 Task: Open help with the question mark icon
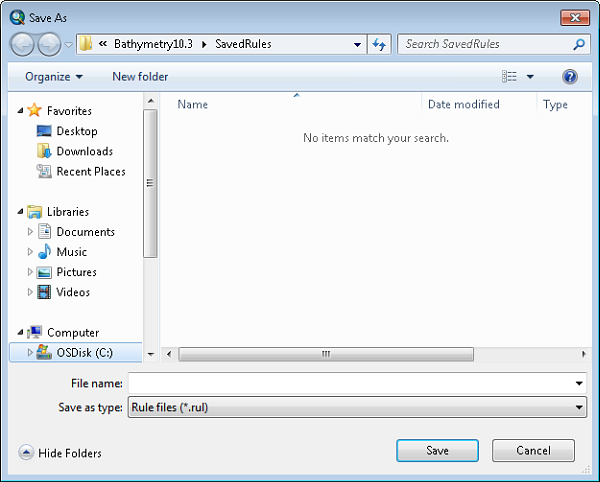point(570,77)
